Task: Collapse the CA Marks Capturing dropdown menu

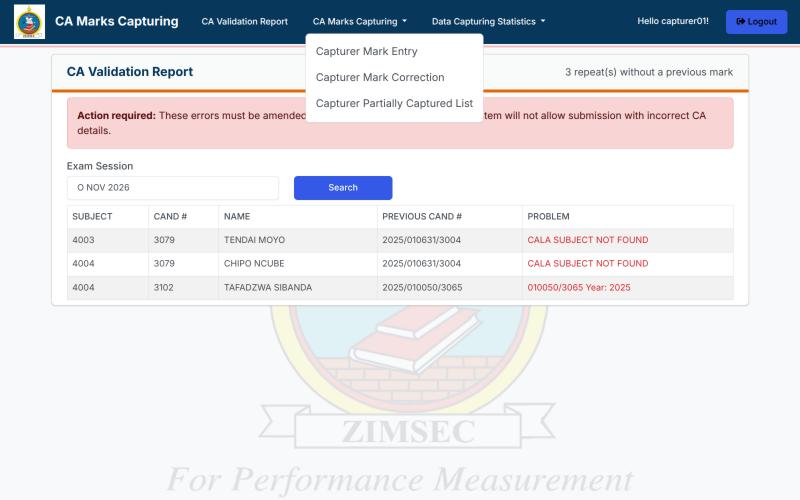Action: click(360, 21)
